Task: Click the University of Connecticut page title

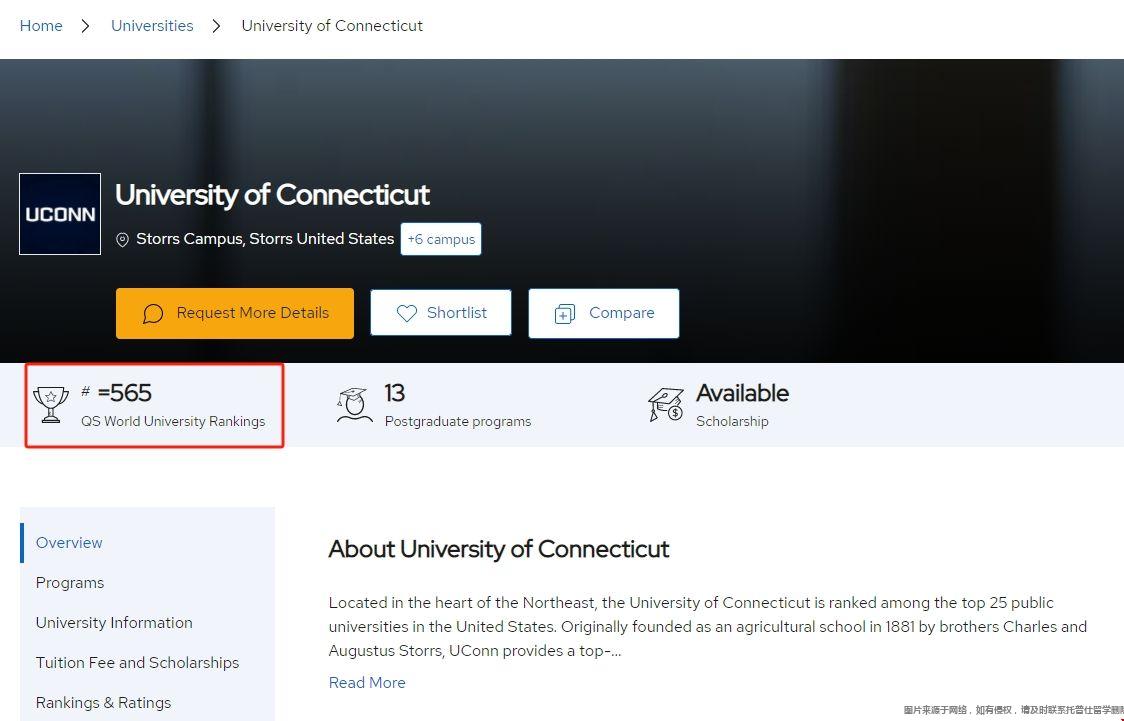Action: 272,195
